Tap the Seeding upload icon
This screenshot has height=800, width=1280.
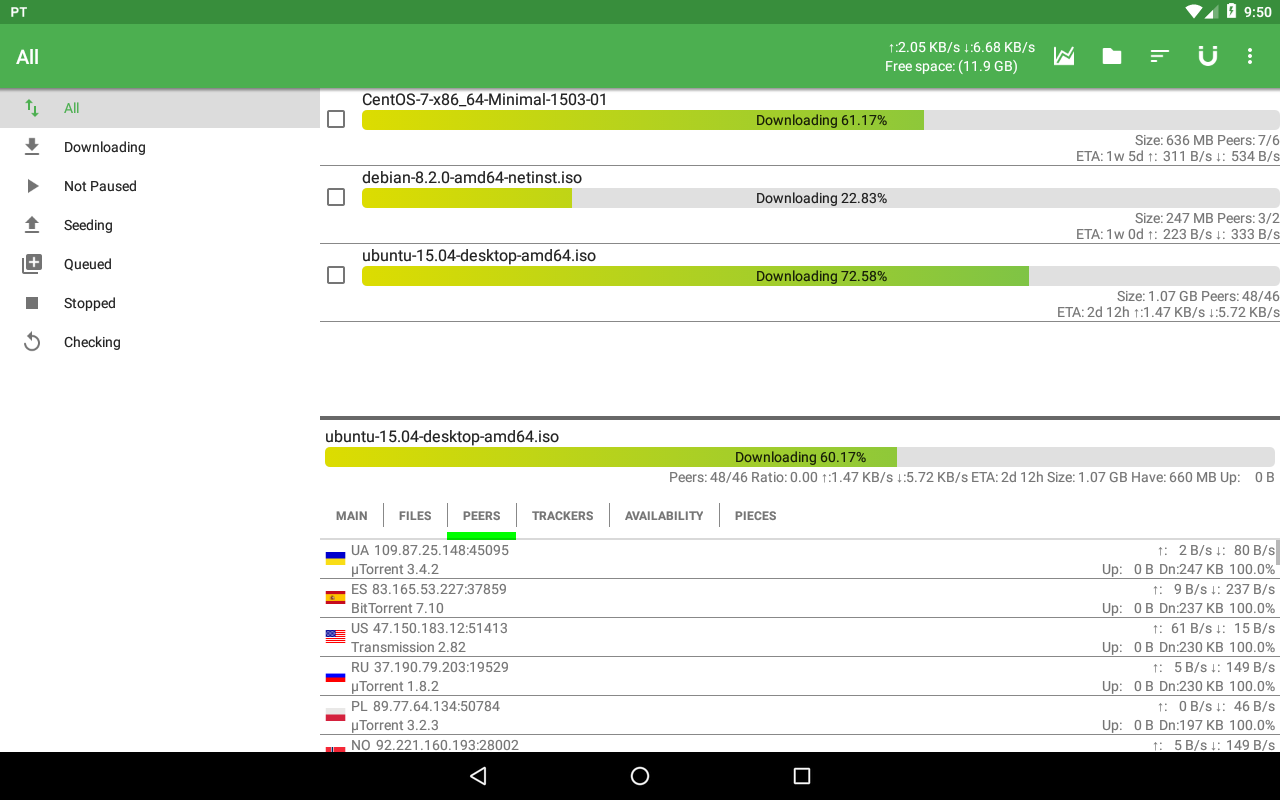coord(32,225)
